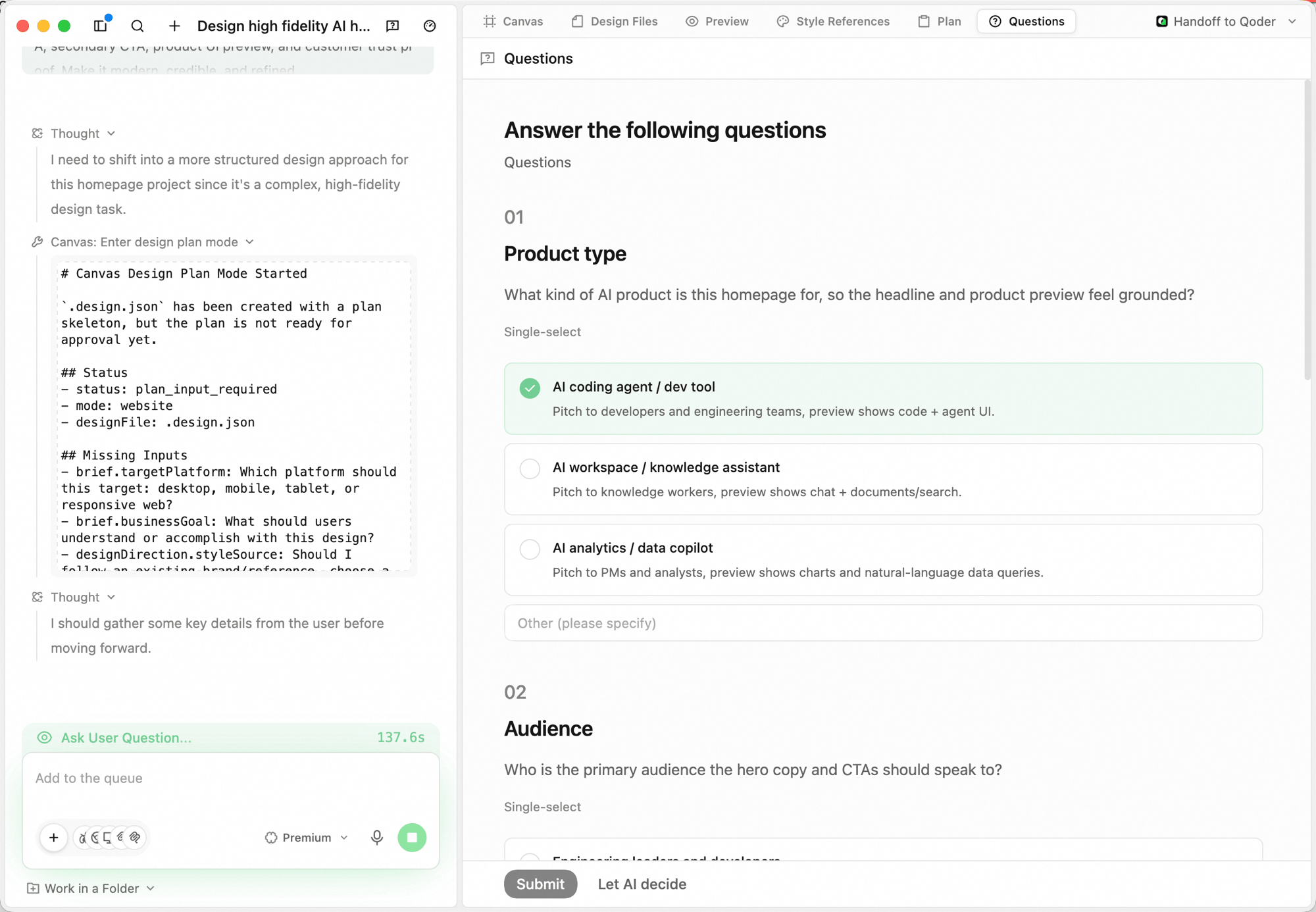Collapse the first Thought section
This screenshot has height=912, width=1316.
111,134
